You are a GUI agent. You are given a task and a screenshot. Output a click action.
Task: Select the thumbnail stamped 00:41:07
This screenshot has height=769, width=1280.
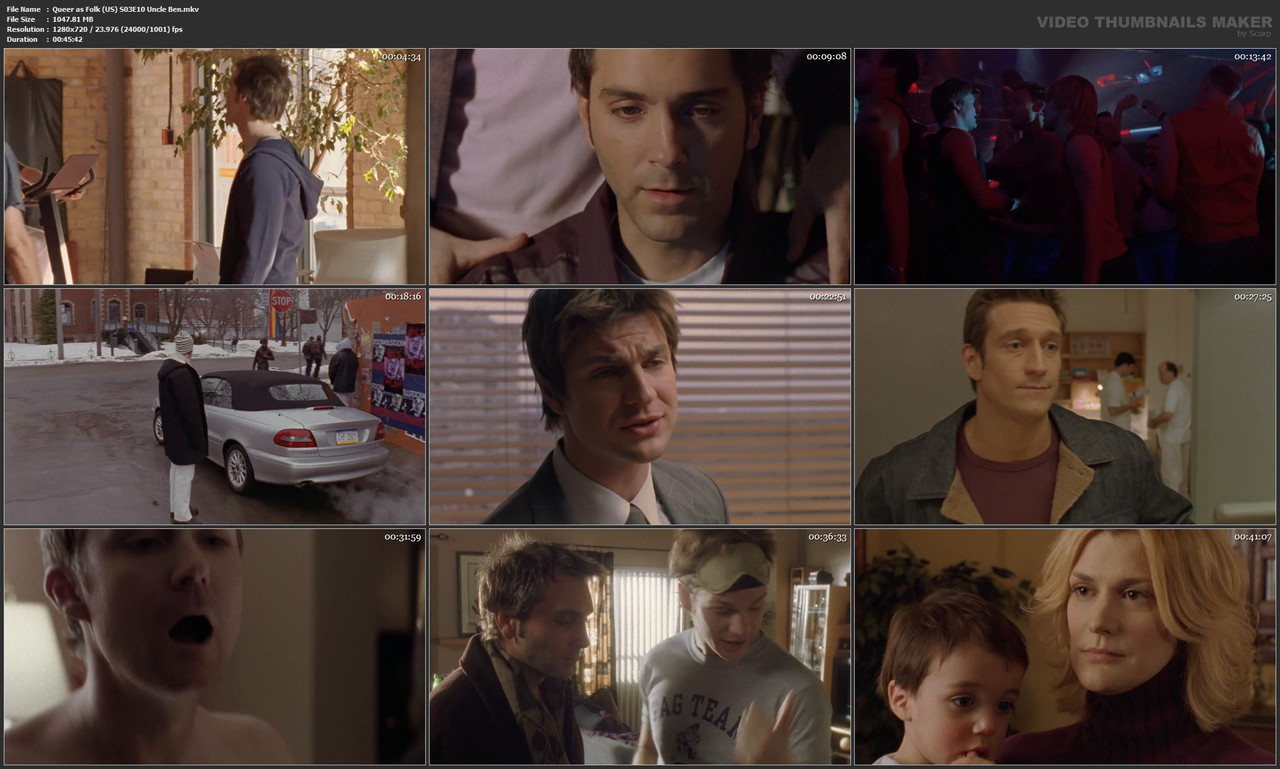[x=1065, y=647]
